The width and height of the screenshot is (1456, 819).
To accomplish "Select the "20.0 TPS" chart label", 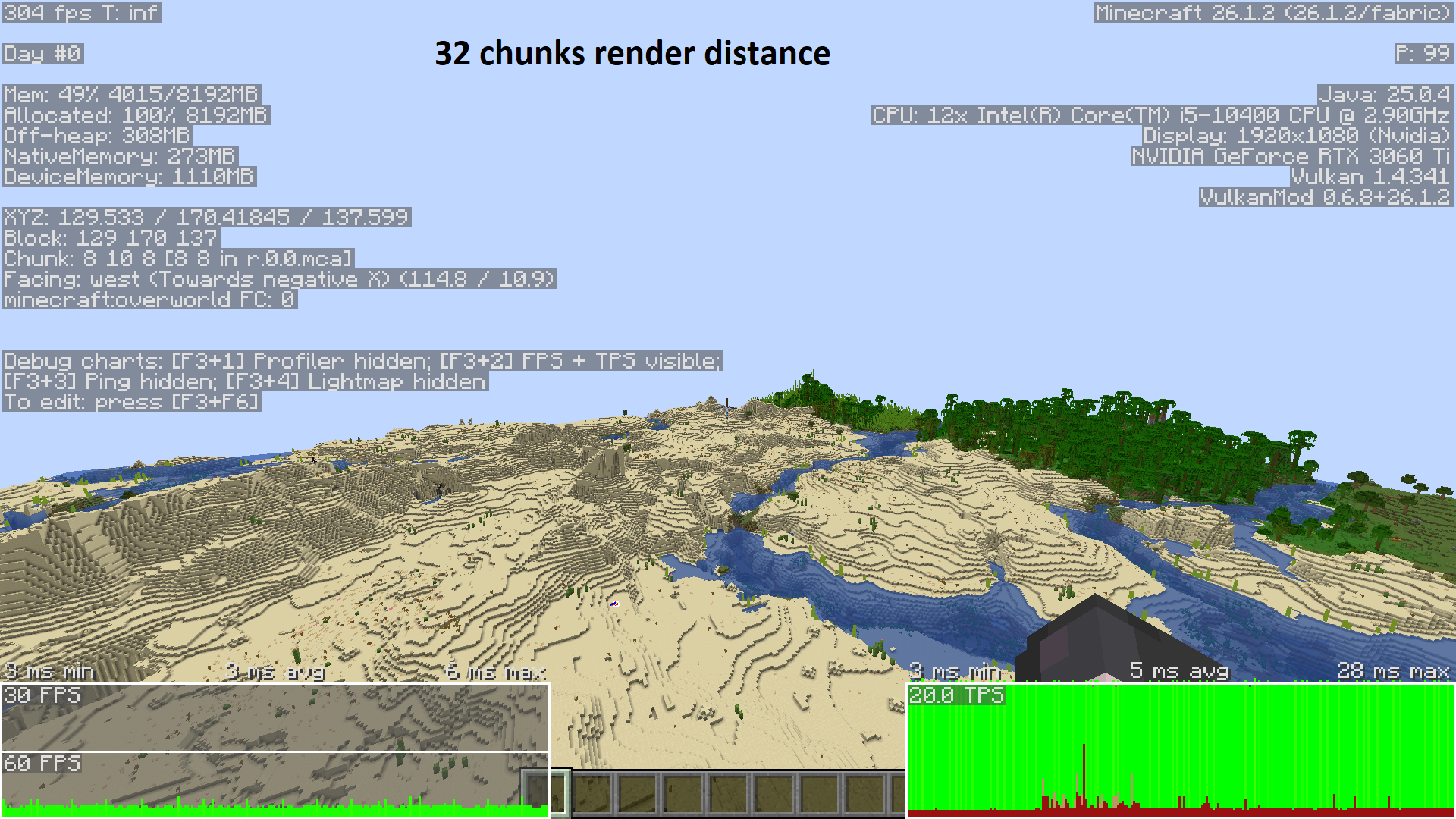I will pyautogui.click(x=957, y=695).
